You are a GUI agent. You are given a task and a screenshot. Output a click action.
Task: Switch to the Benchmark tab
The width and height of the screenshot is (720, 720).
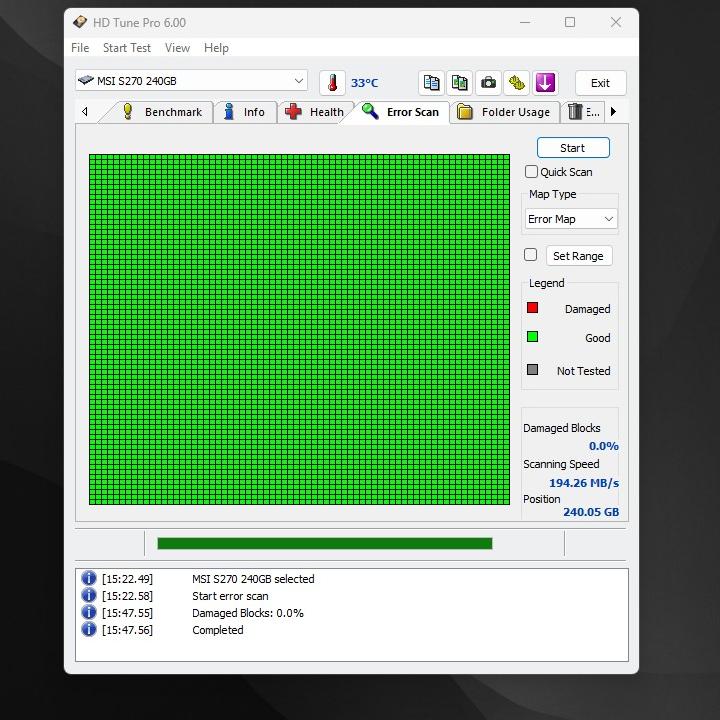pos(162,112)
